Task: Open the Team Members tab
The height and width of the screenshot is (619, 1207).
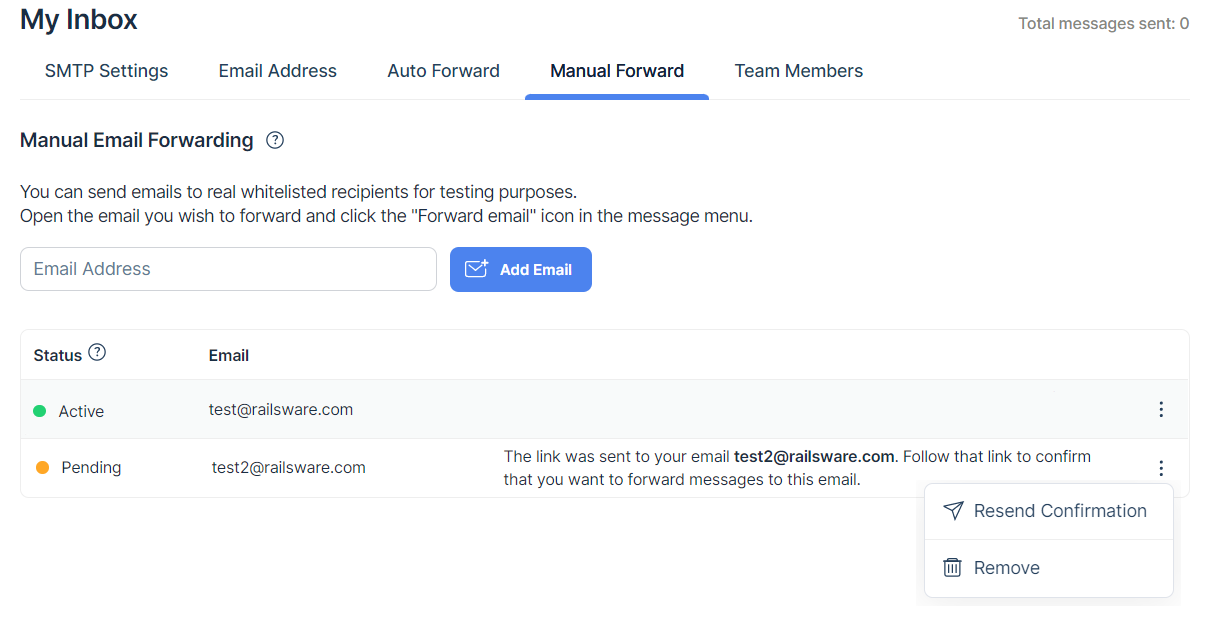Action: pos(798,71)
